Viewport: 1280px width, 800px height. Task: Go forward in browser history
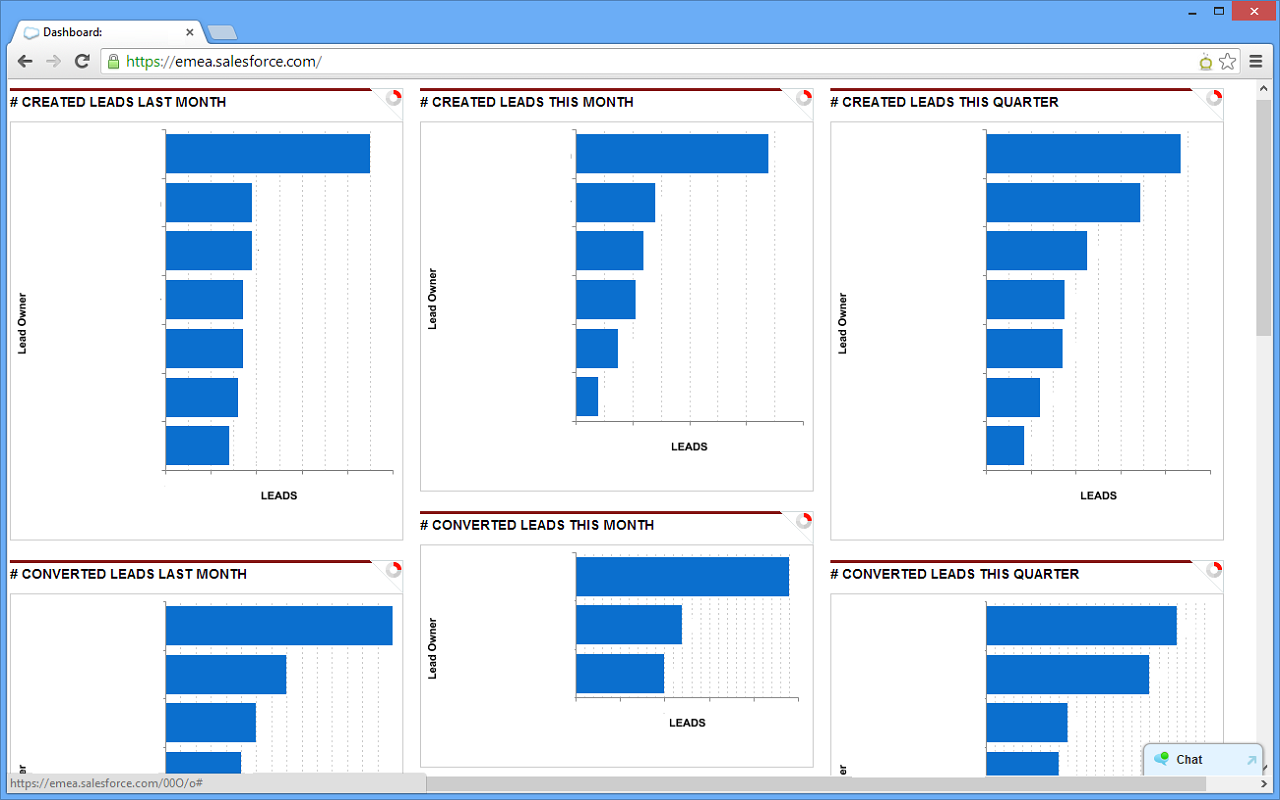point(54,61)
